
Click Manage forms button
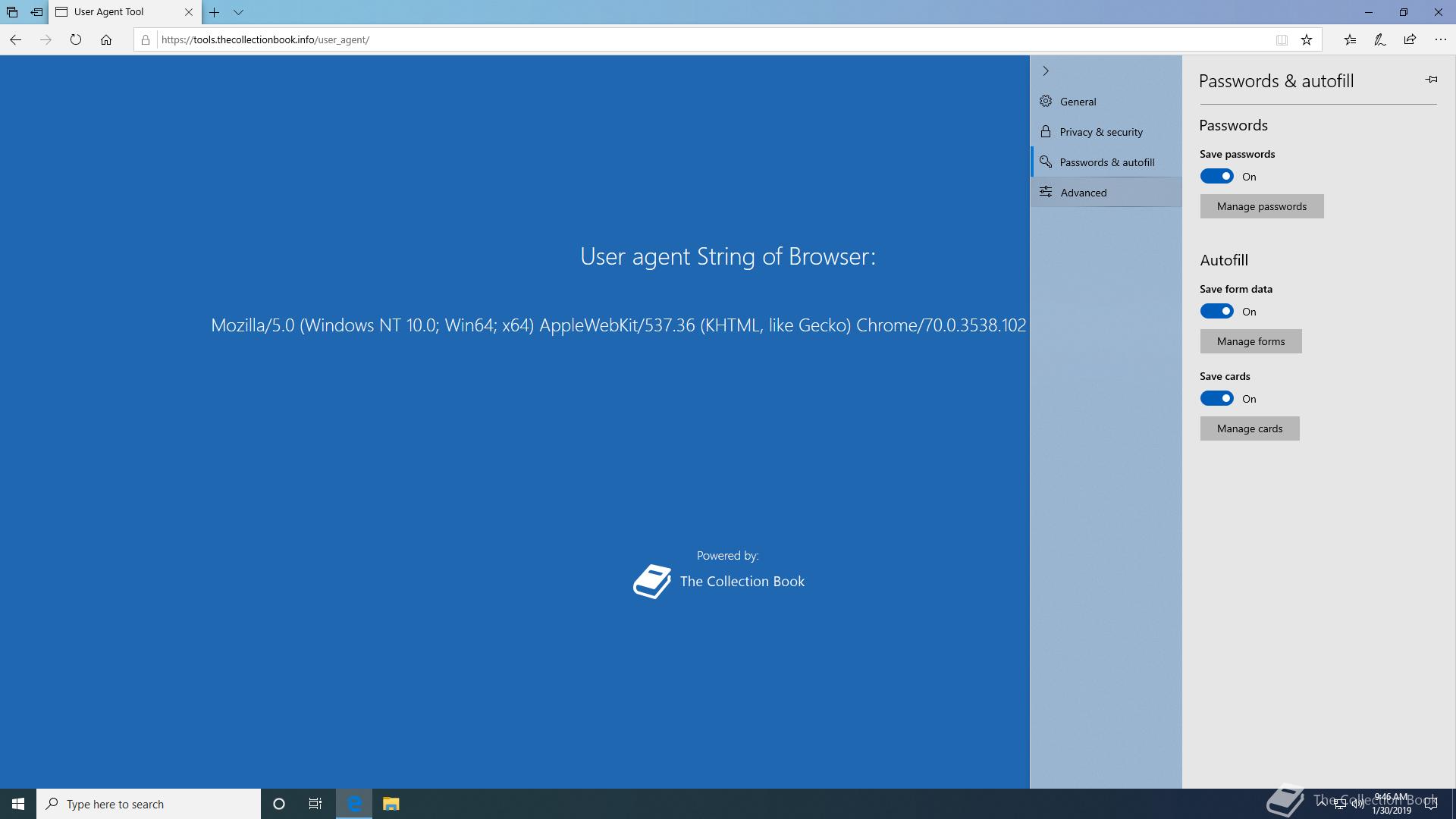point(1250,341)
